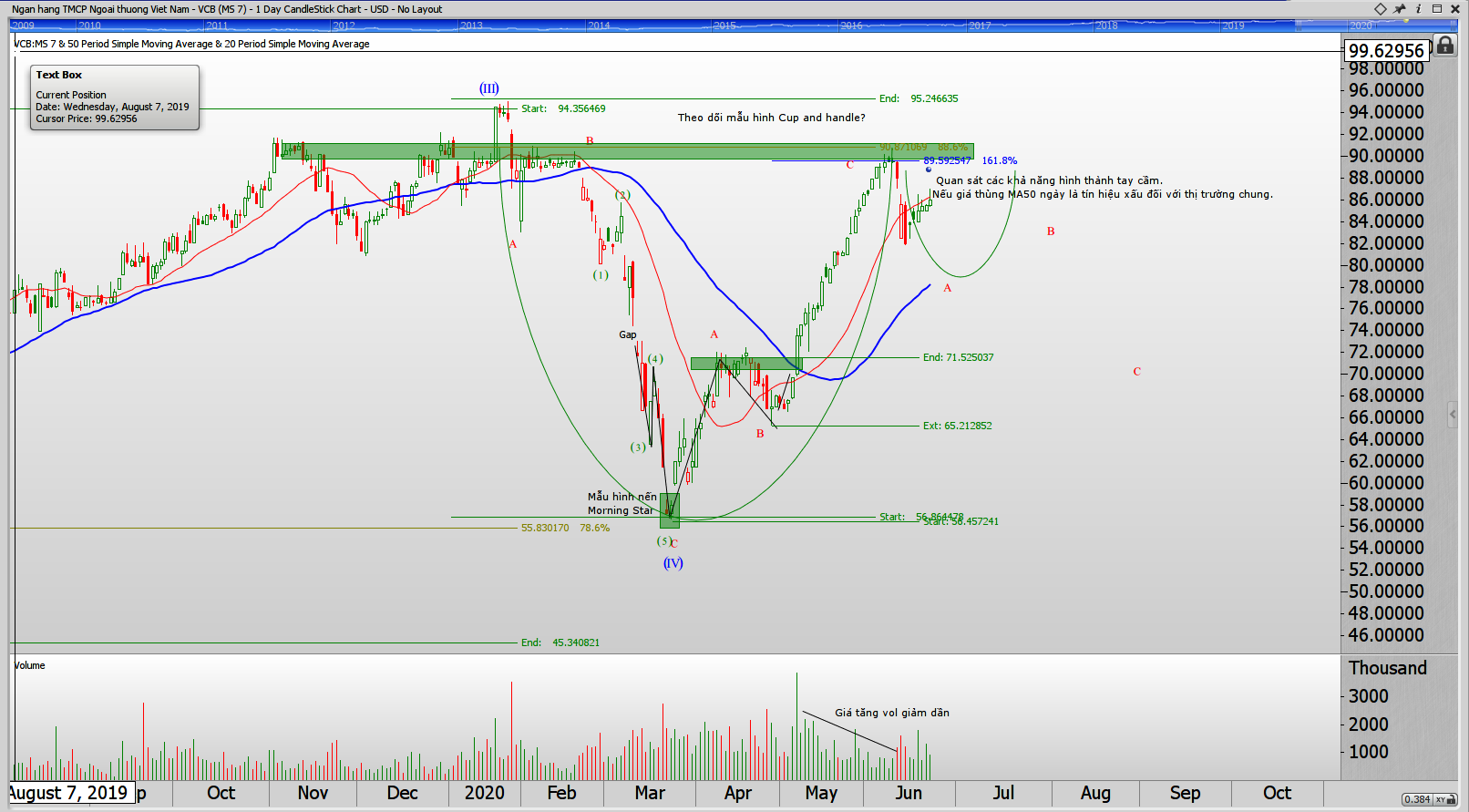Click the diamond icon in title bar

(x=1381, y=9)
